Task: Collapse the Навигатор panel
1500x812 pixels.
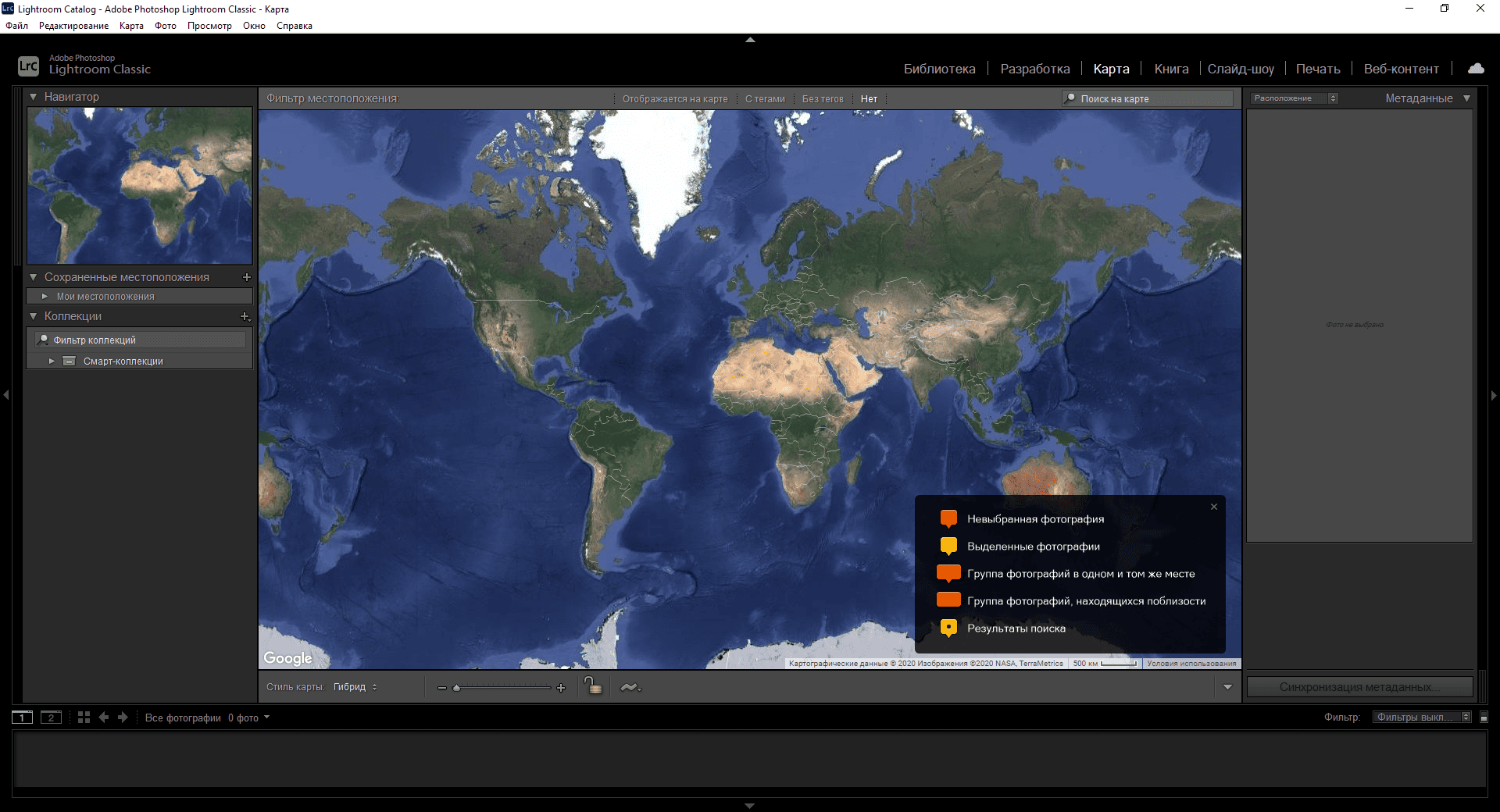Action: pos(34,97)
